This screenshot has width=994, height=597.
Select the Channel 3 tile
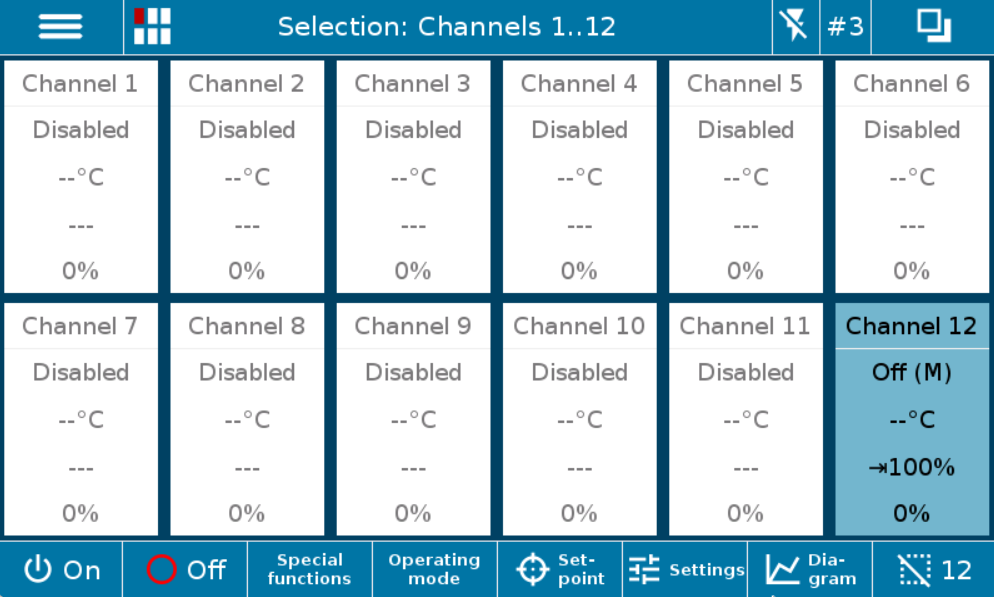click(413, 177)
